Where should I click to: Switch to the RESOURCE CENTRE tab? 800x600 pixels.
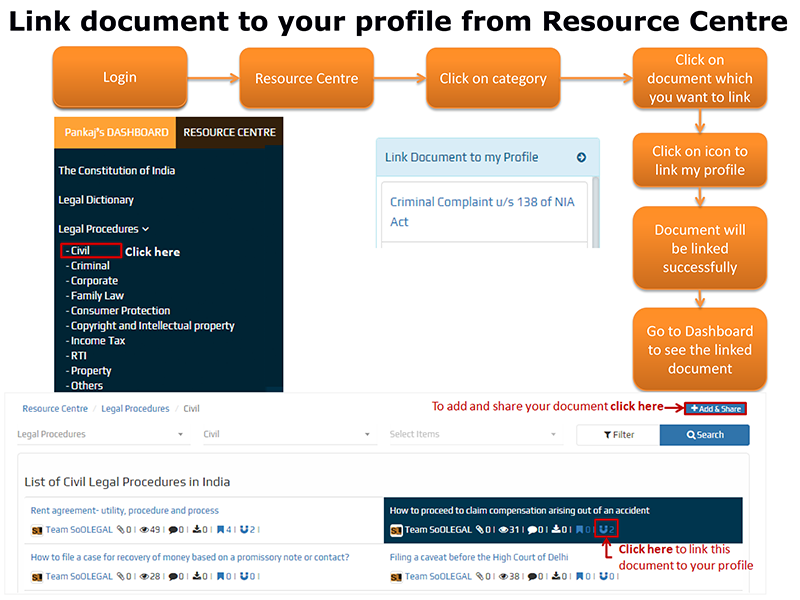tap(229, 132)
